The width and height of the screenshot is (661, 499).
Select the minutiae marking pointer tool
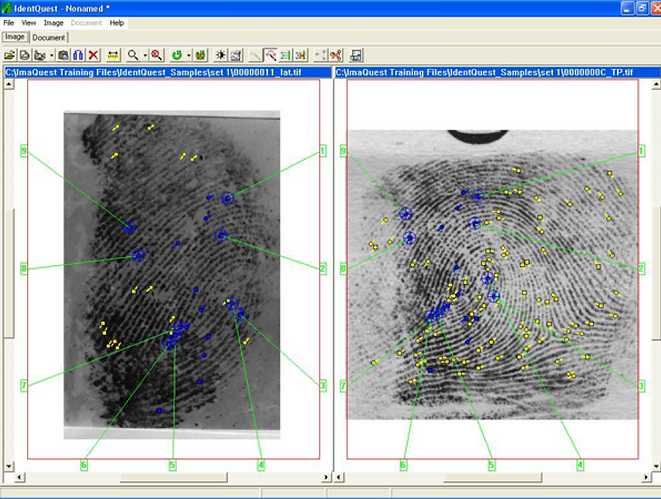(270, 55)
